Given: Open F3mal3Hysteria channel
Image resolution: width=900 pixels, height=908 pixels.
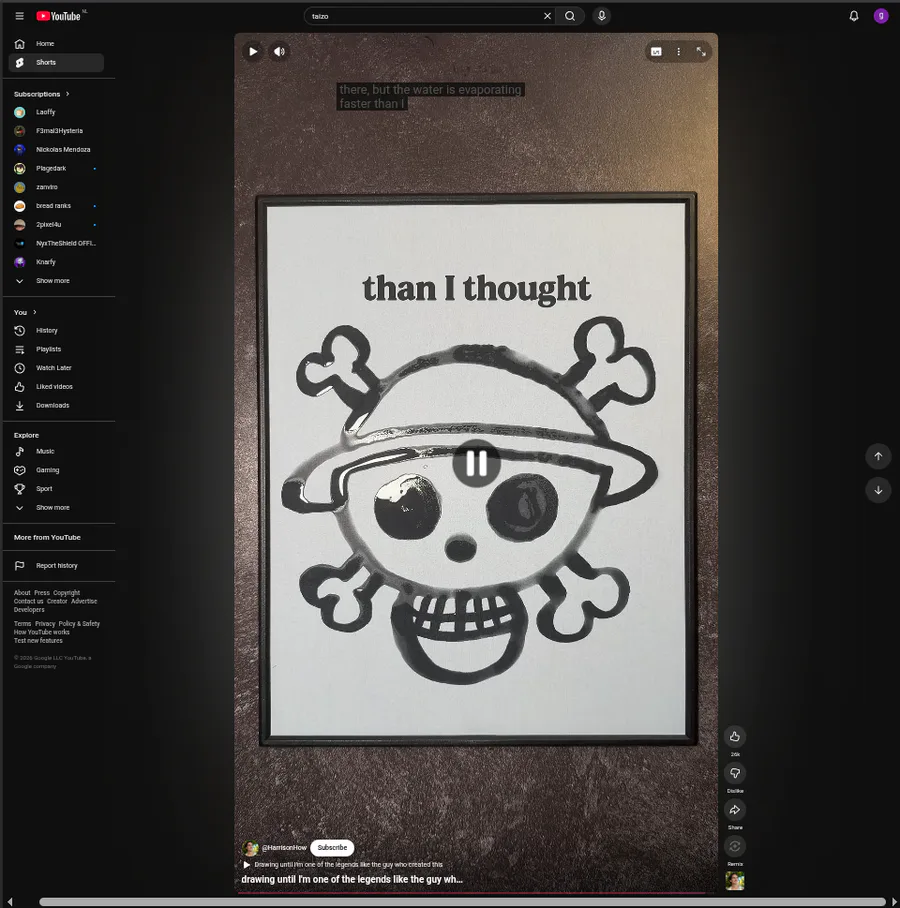Looking at the screenshot, I should point(56,131).
